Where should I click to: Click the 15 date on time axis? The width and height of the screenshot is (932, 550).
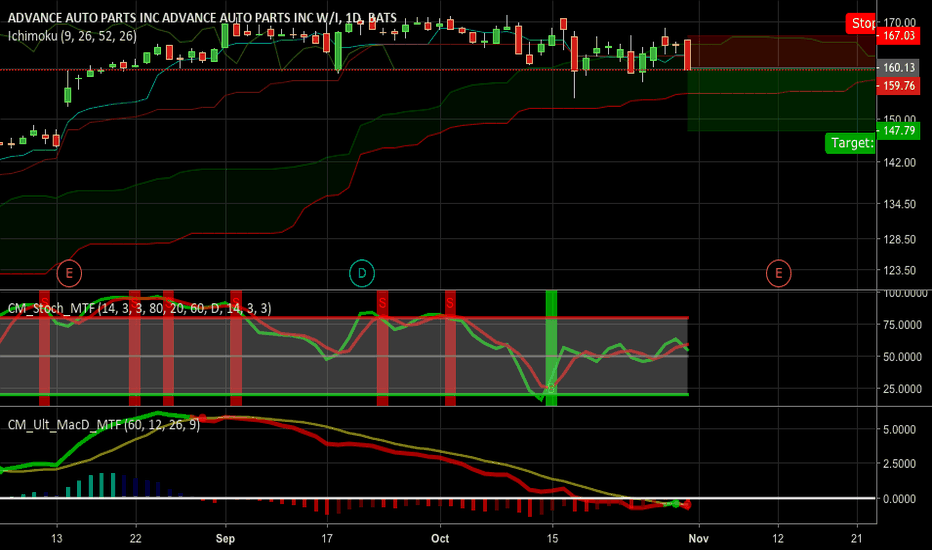(552, 539)
